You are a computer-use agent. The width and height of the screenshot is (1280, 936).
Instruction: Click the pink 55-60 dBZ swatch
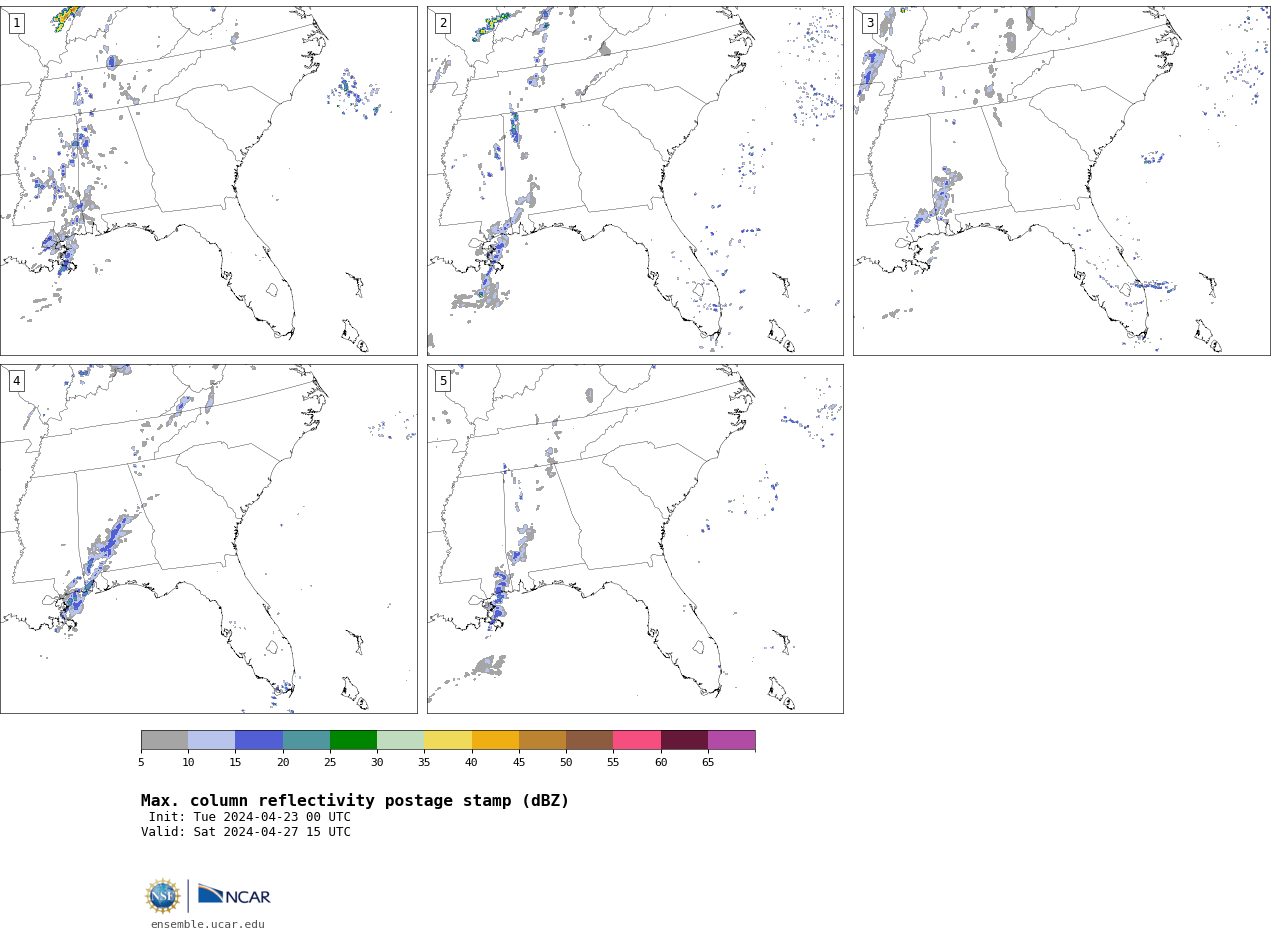pos(637,740)
